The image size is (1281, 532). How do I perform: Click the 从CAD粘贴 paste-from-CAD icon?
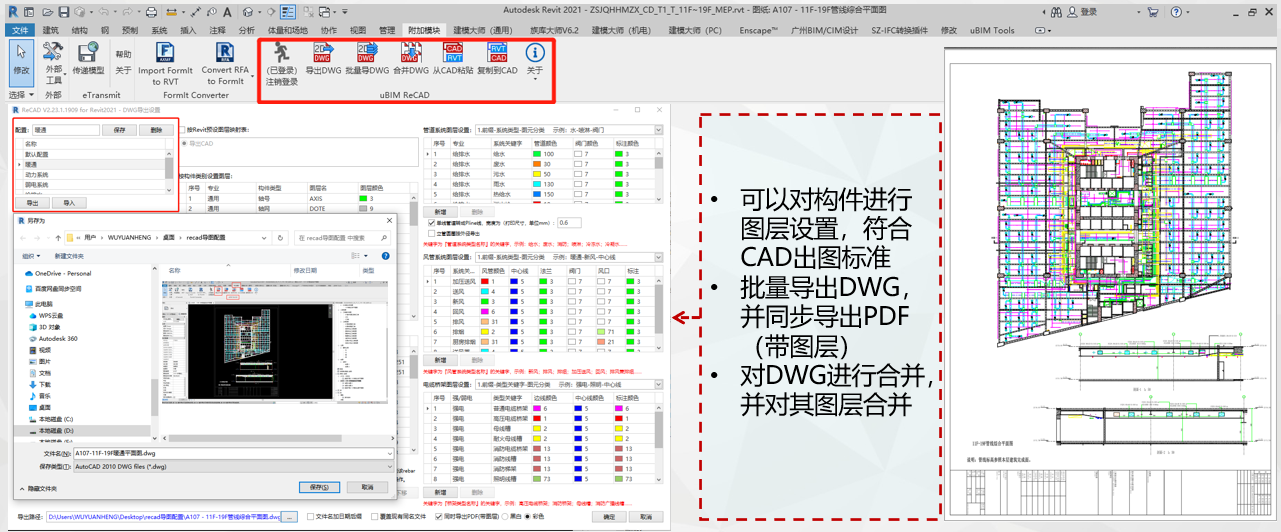pyautogui.click(x=453, y=53)
